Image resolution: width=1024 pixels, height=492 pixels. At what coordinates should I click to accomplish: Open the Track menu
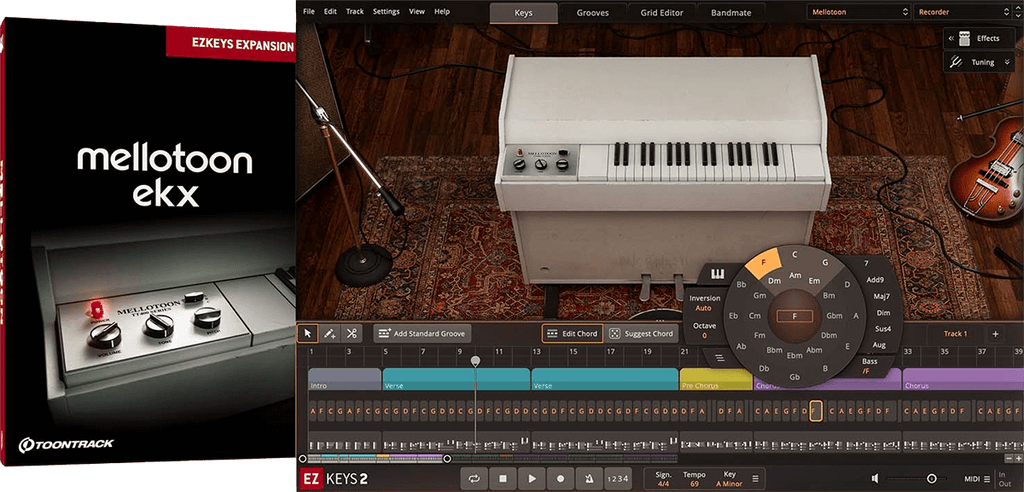(x=355, y=12)
